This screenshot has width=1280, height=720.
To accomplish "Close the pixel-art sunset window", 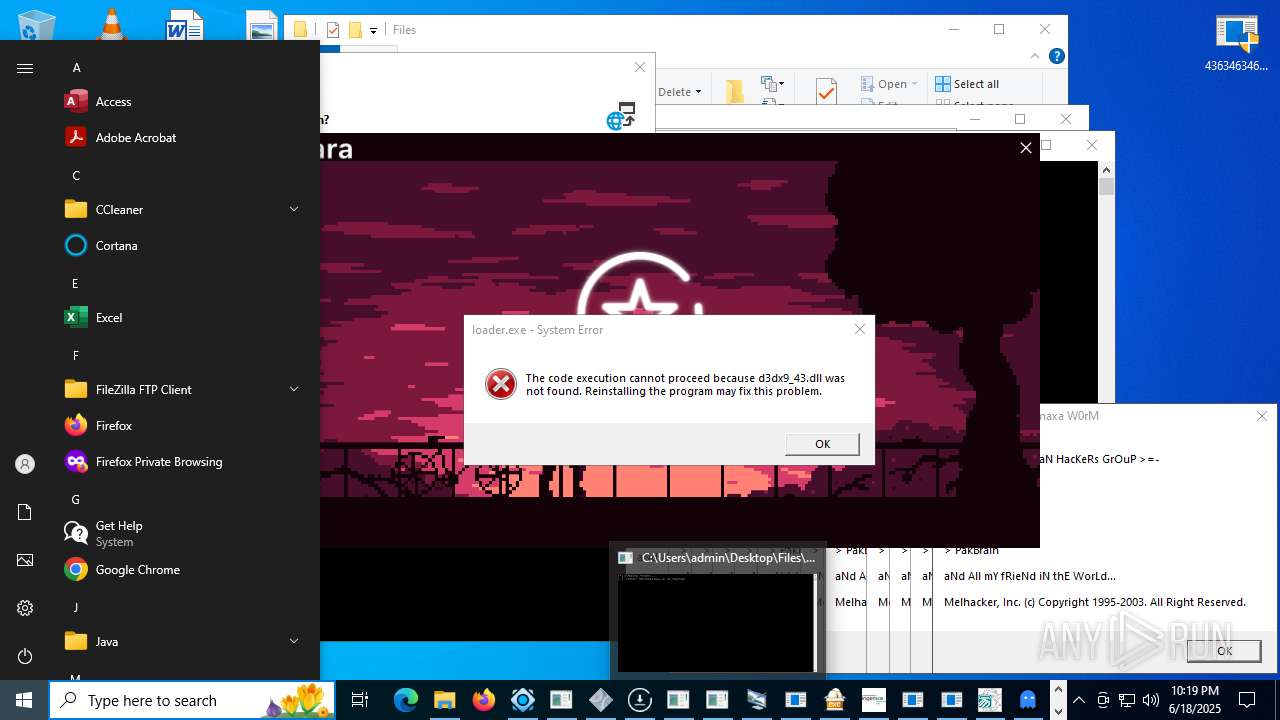I will point(1025,148).
